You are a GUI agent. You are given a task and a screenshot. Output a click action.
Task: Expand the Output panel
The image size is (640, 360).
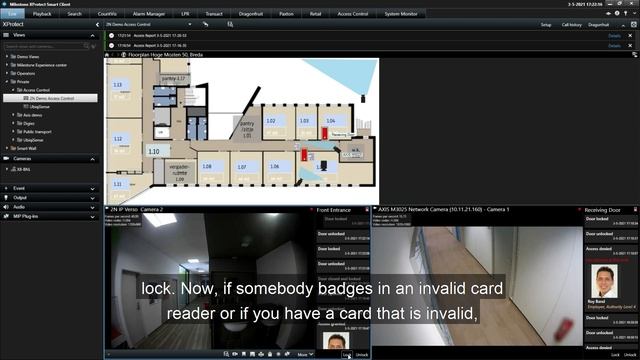(92, 198)
